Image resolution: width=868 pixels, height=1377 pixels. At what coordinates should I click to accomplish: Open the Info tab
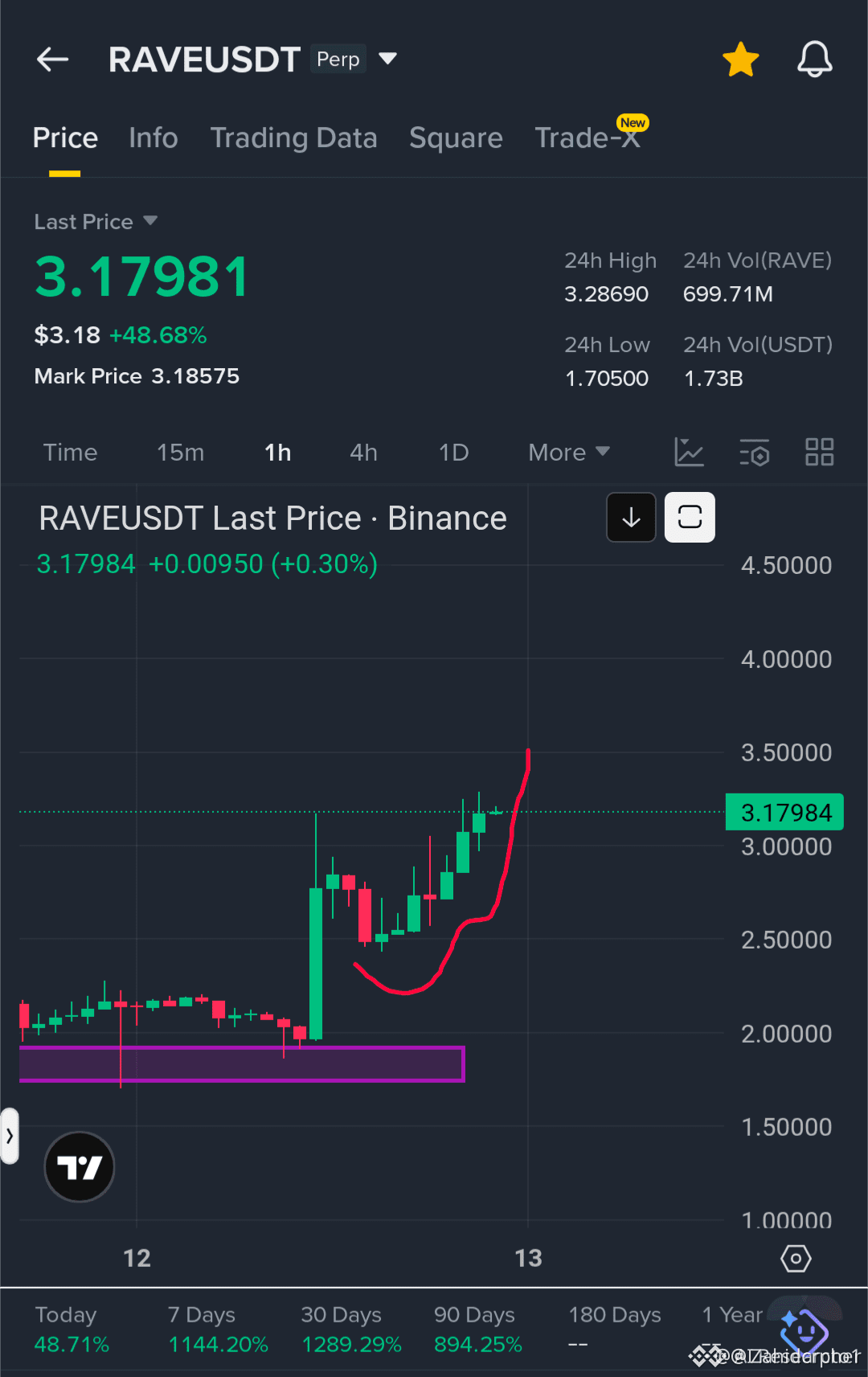click(x=153, y=137)
